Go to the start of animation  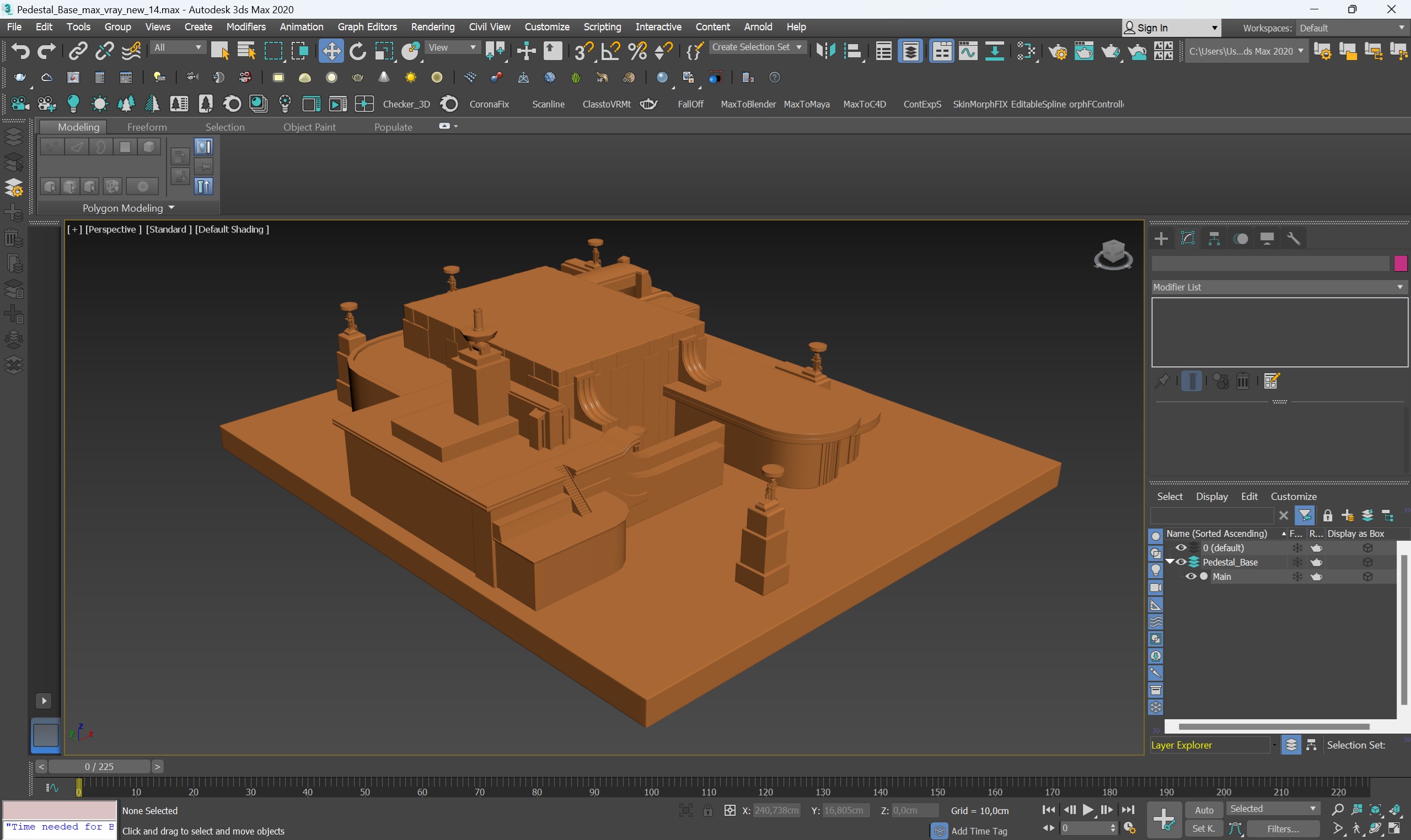tap(1049, 810)
